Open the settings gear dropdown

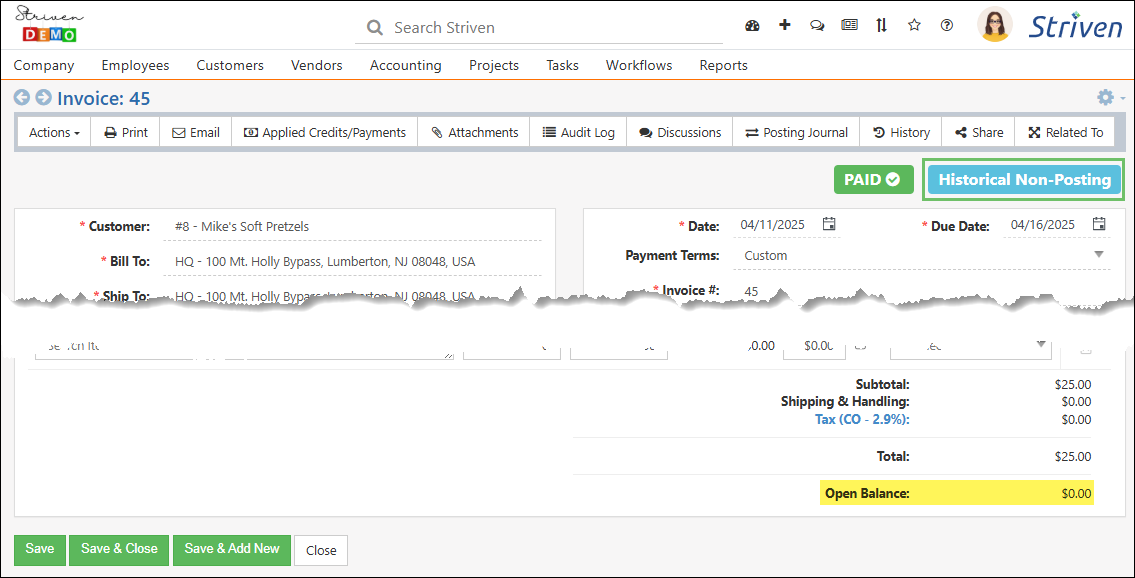(1111, 97)
